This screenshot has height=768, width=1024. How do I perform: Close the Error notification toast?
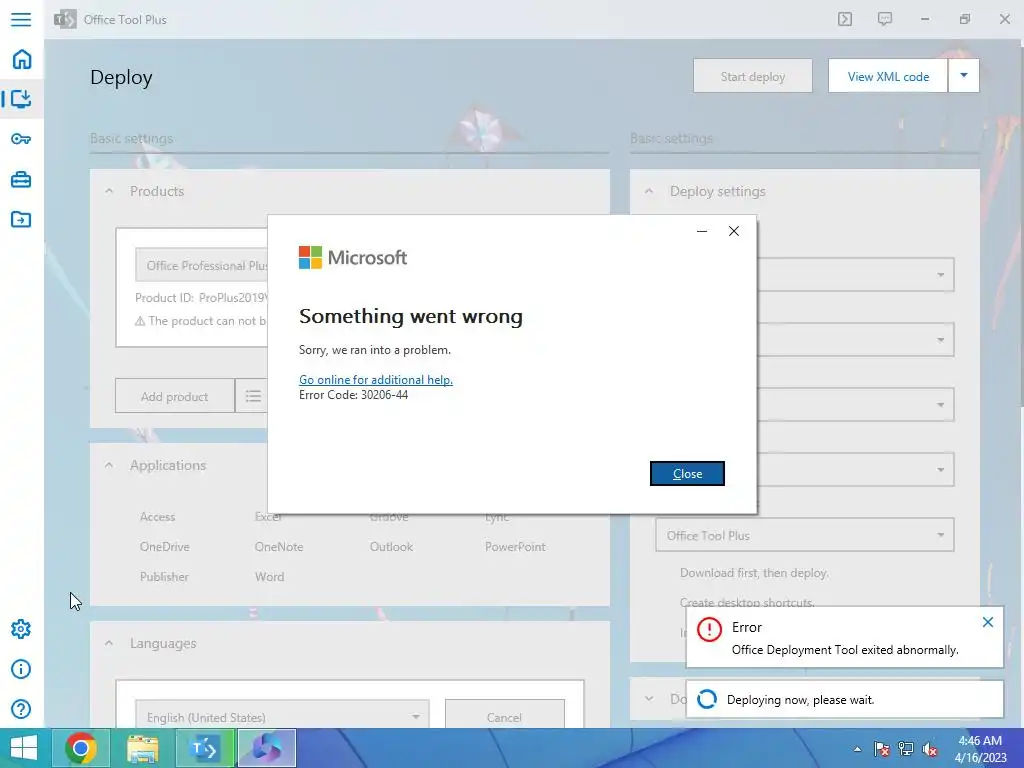988,622
